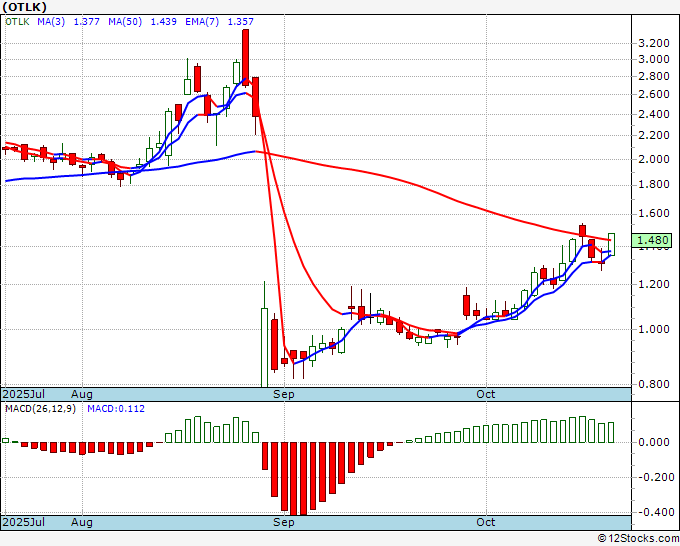Click Oct on the MACD panel axis
This screenshot has height=546, width=680.
click(x=485, y=522)
